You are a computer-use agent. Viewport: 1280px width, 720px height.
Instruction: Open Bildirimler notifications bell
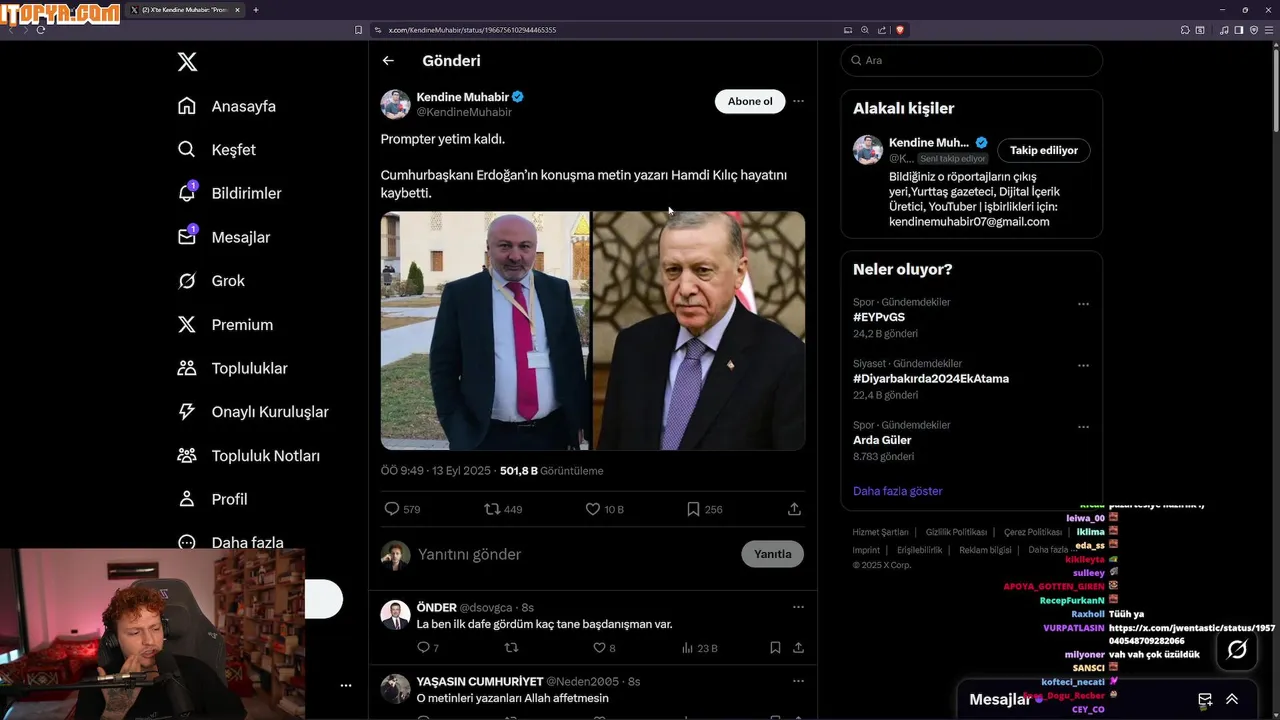(230, 193)
